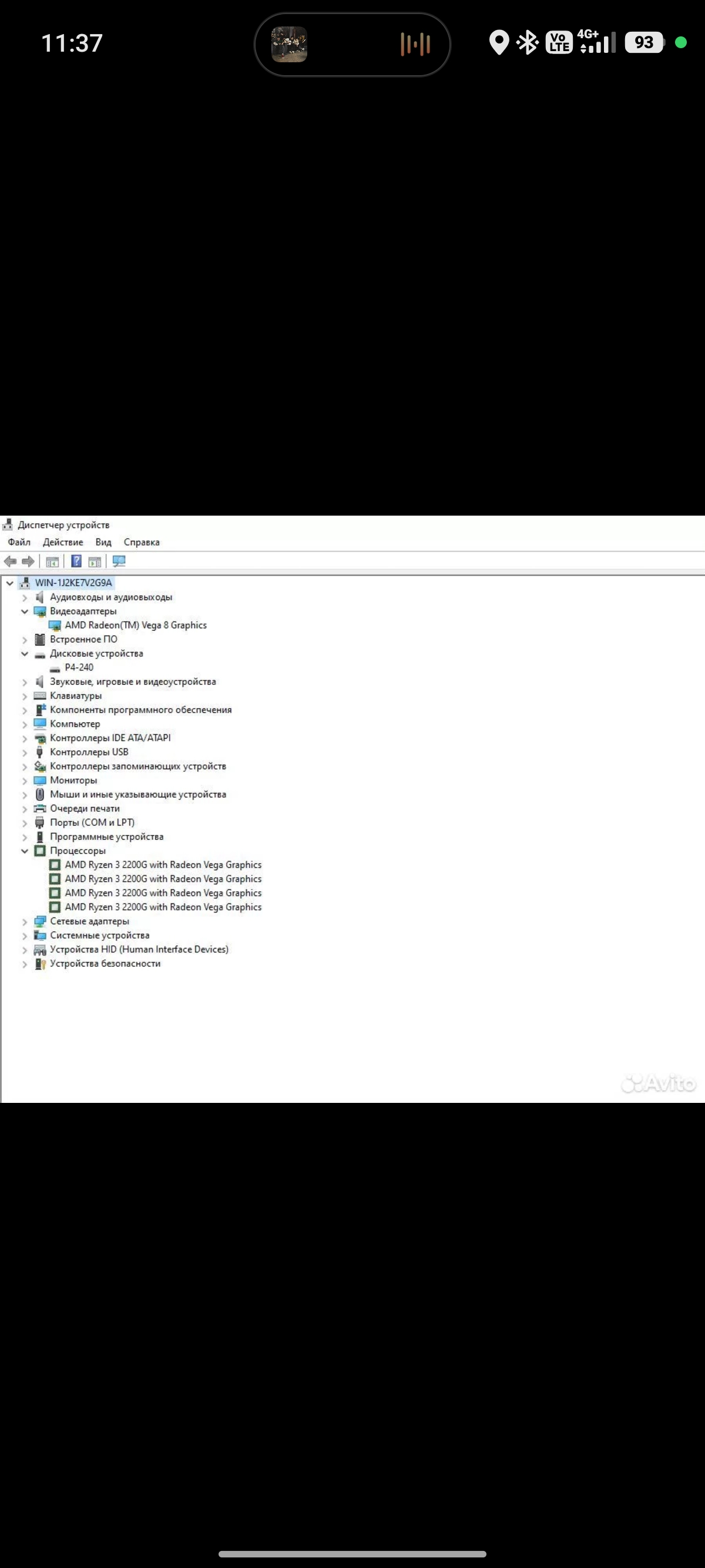Open the Вид menu
The image size is (705, 1568).
click(x=103, y=543)
